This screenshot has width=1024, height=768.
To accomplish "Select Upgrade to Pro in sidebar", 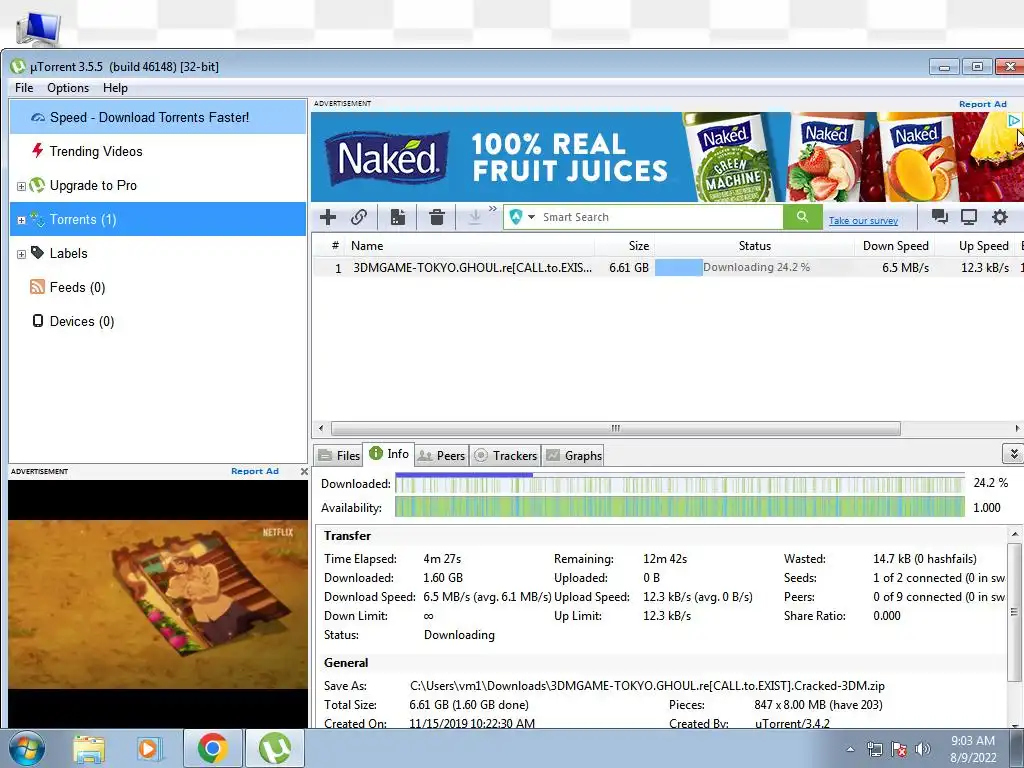I will click(157, 185).
